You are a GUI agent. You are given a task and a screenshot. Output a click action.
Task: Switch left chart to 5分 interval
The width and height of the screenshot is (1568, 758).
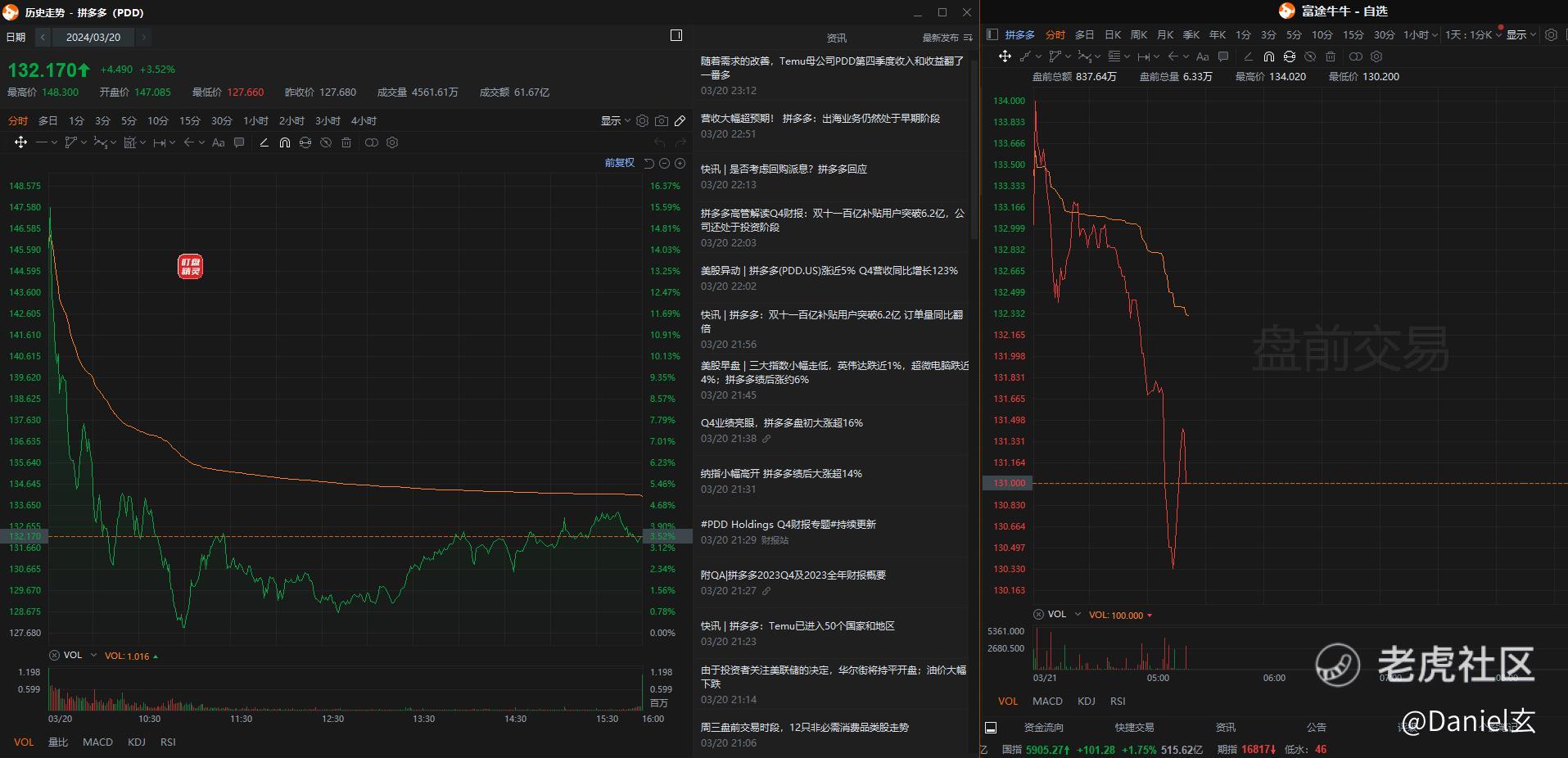(129, 121)
